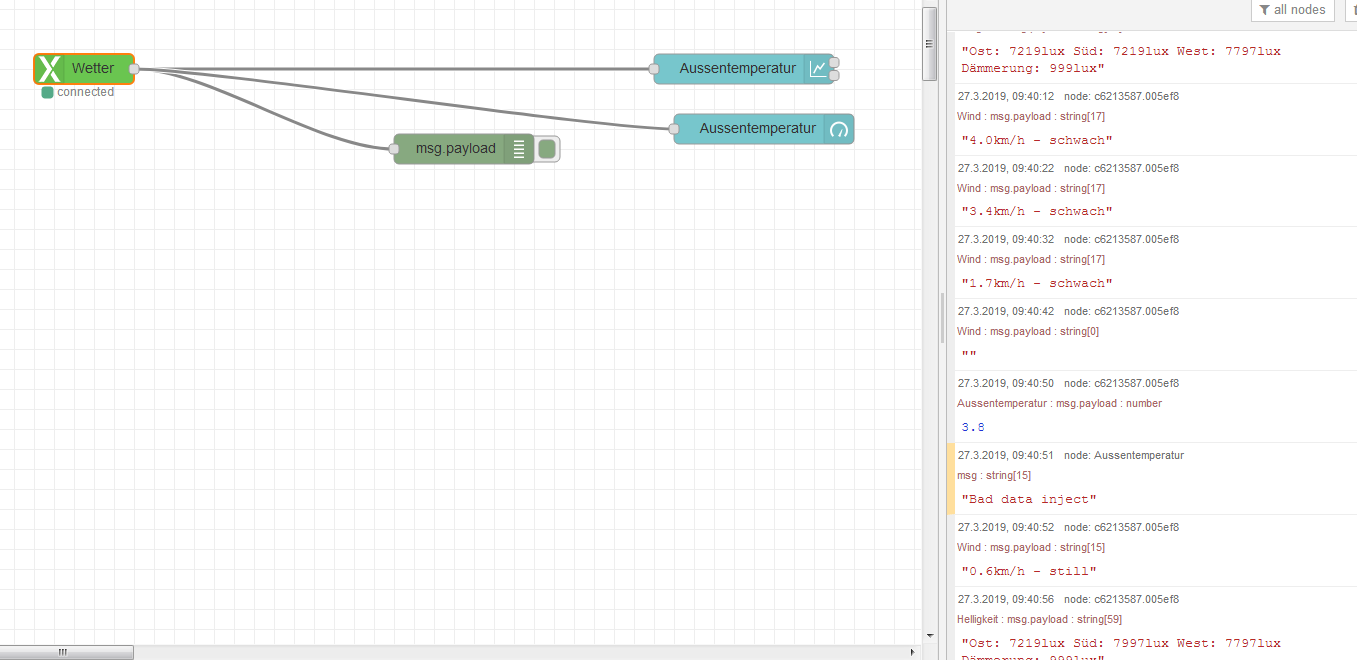Click the output port of the Wetter node
This screenshot has height=660, width=1357.
point(134,69)
